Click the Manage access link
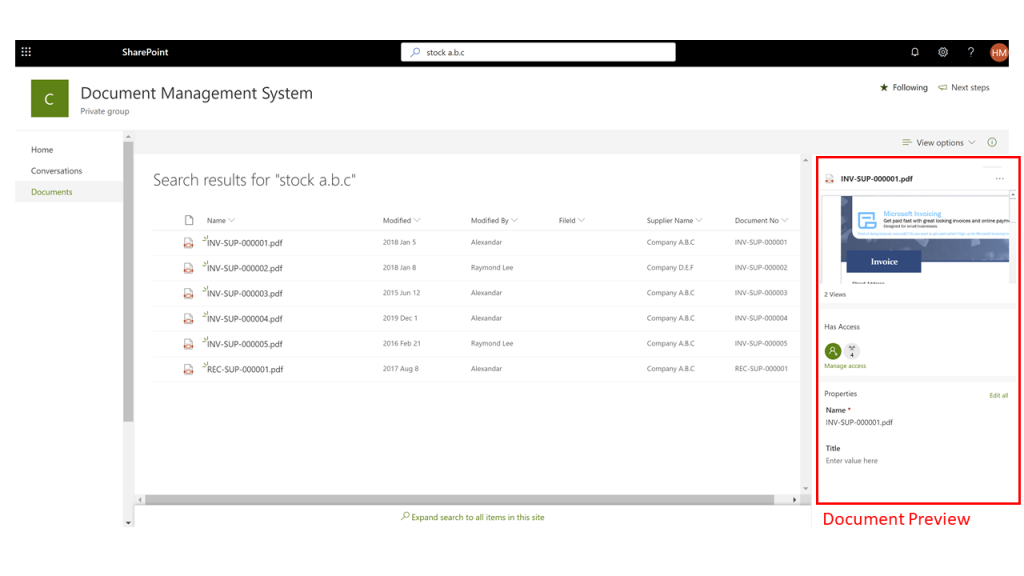1024x576 pixels. 845,366
